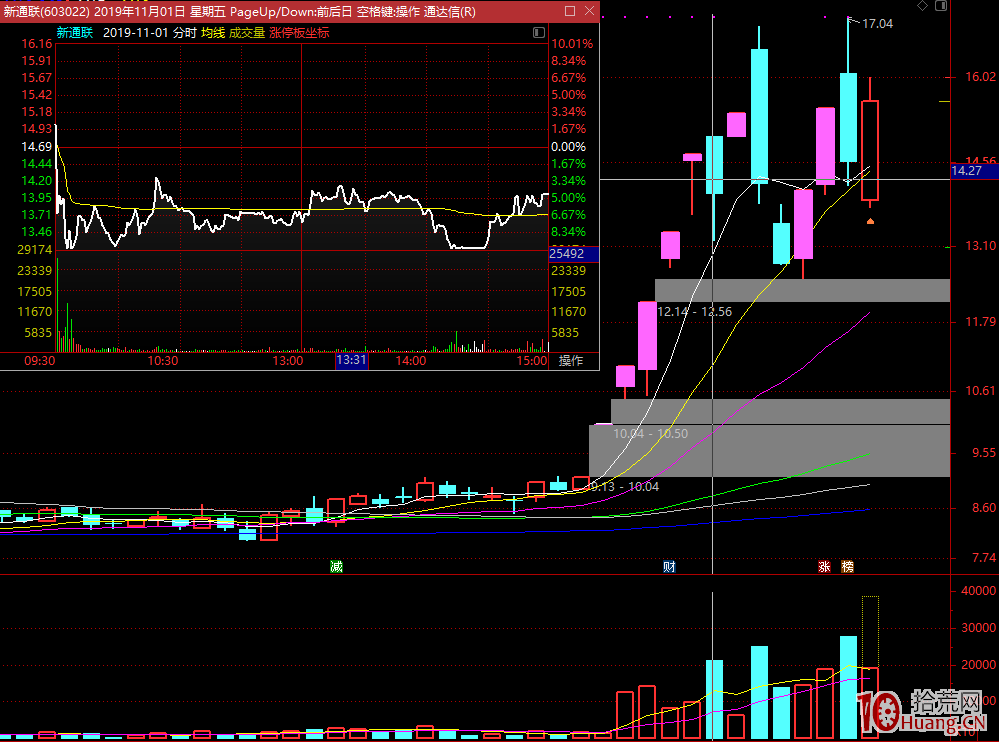Viewport: 999px width, 742px height.
Task: Click the 涨 limit-up marker icon
Action: [825, 567]
